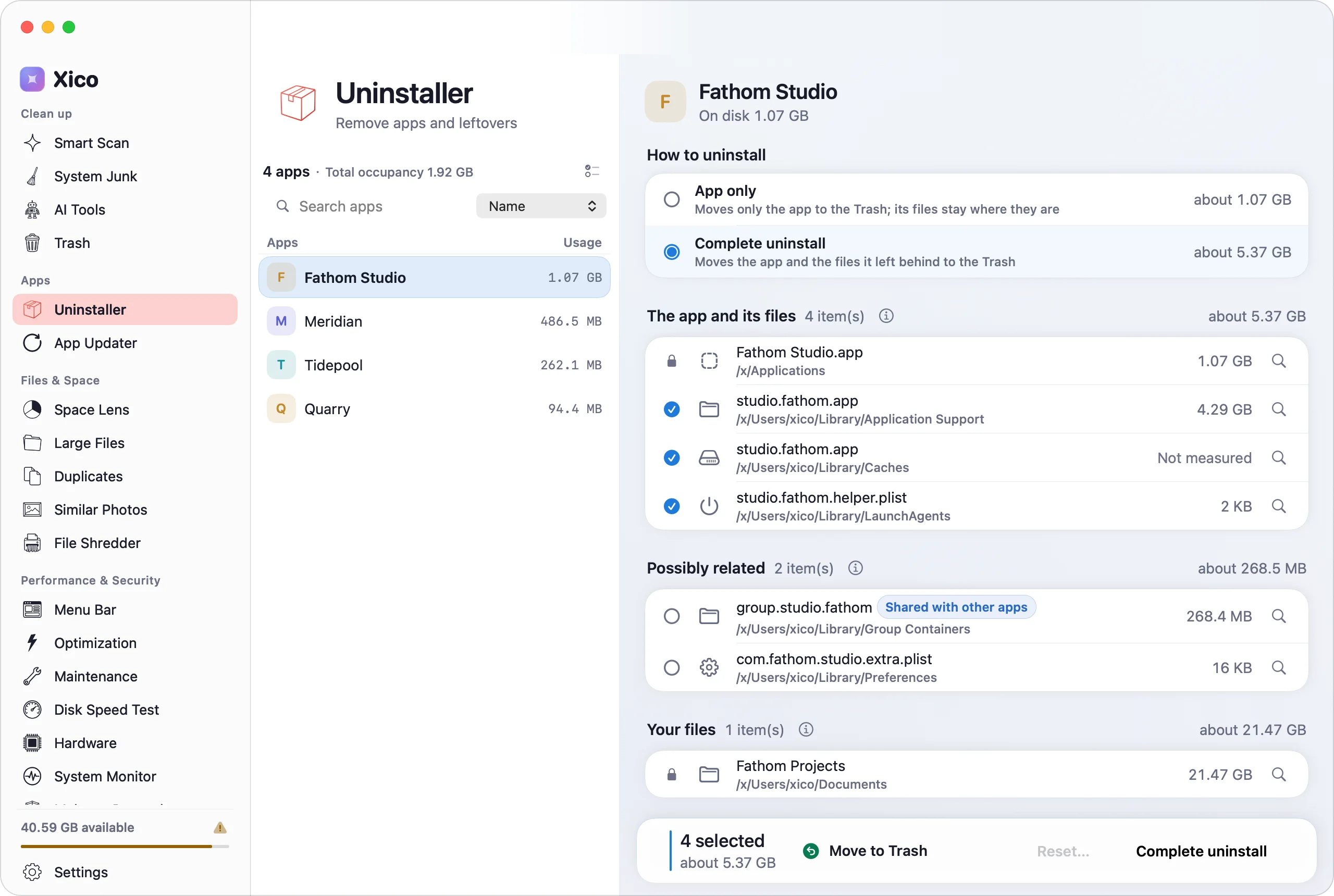This screenshot has height=896, width=1334.
Task: Click magnifier icon for the Caches row
Action: [1278, 458]
